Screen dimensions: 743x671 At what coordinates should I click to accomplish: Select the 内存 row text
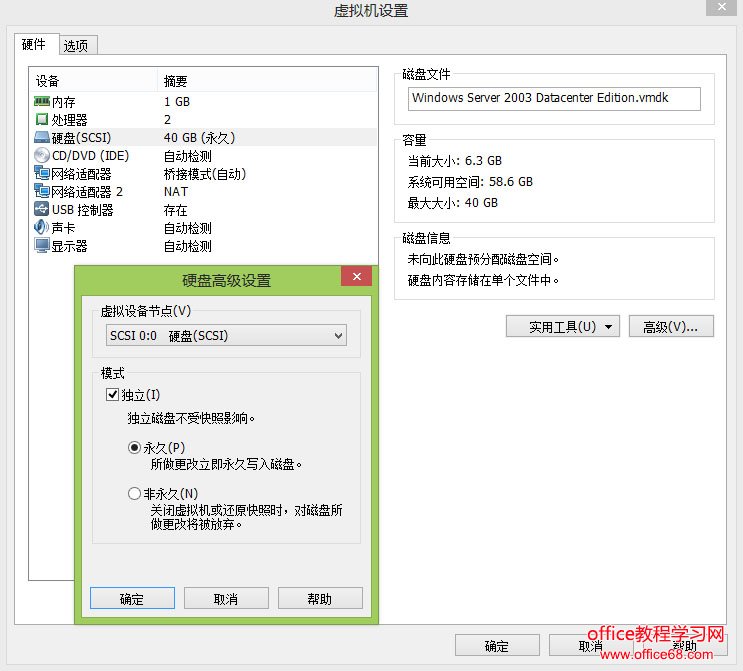(x=63, y=102)
